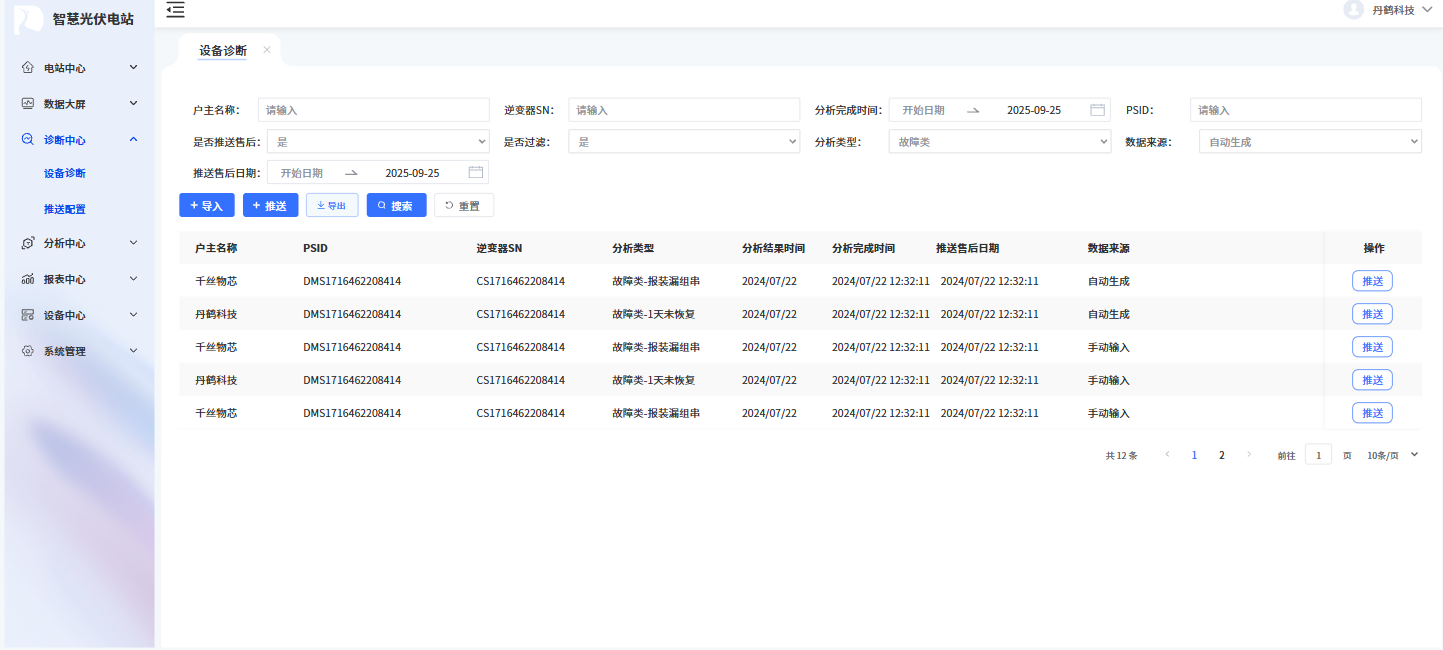This screenshot has height=650, width=1443.
Task: Click the 导出 export button
Action: [x=332, y=205]
